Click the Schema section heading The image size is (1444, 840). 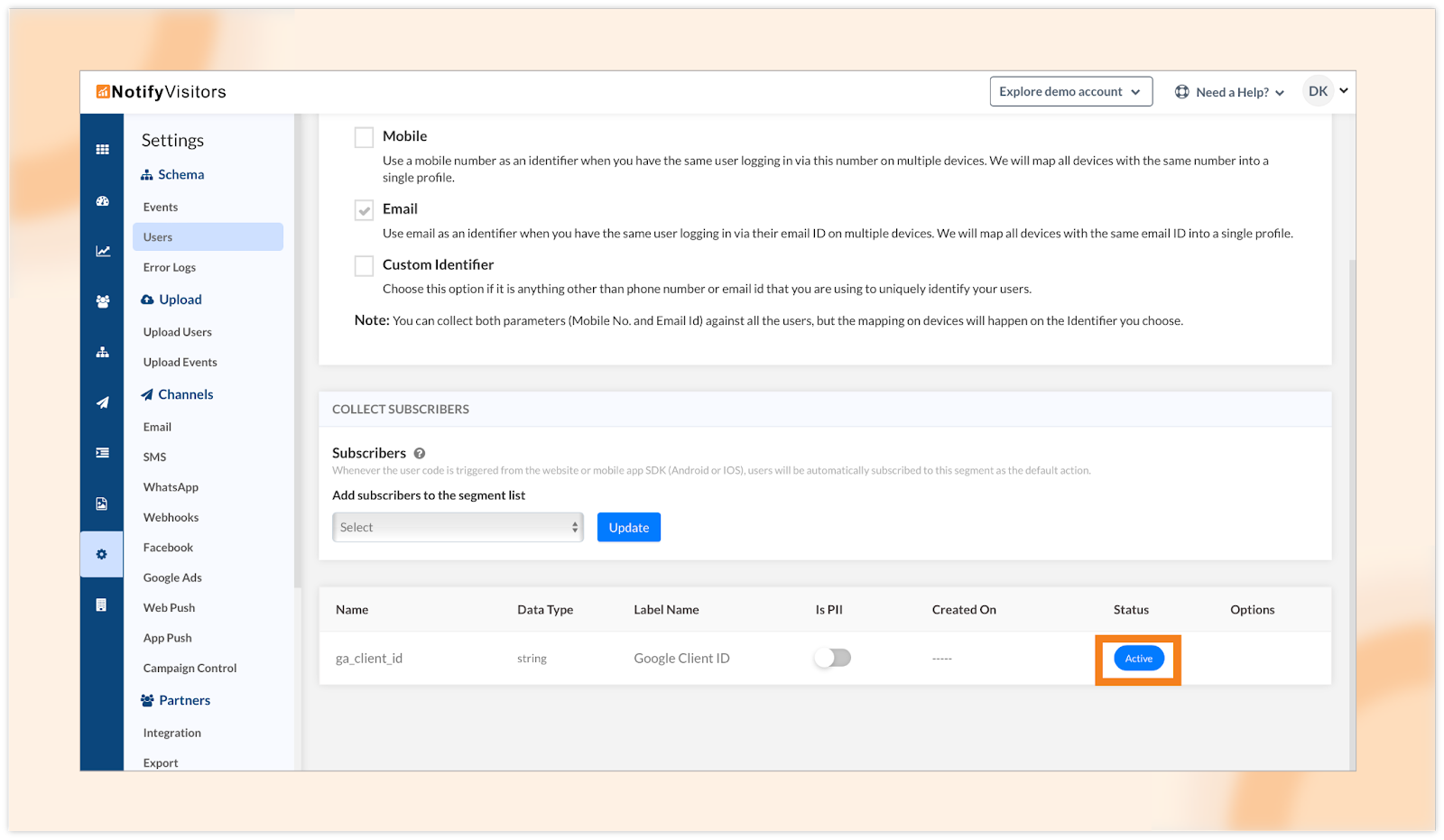tap(181, 175)
